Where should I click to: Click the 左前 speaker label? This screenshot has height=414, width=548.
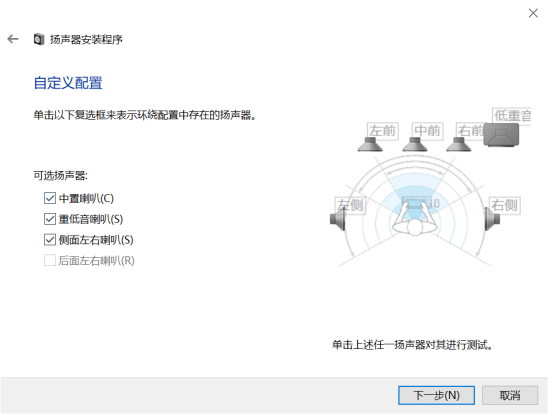click(383, 131)
